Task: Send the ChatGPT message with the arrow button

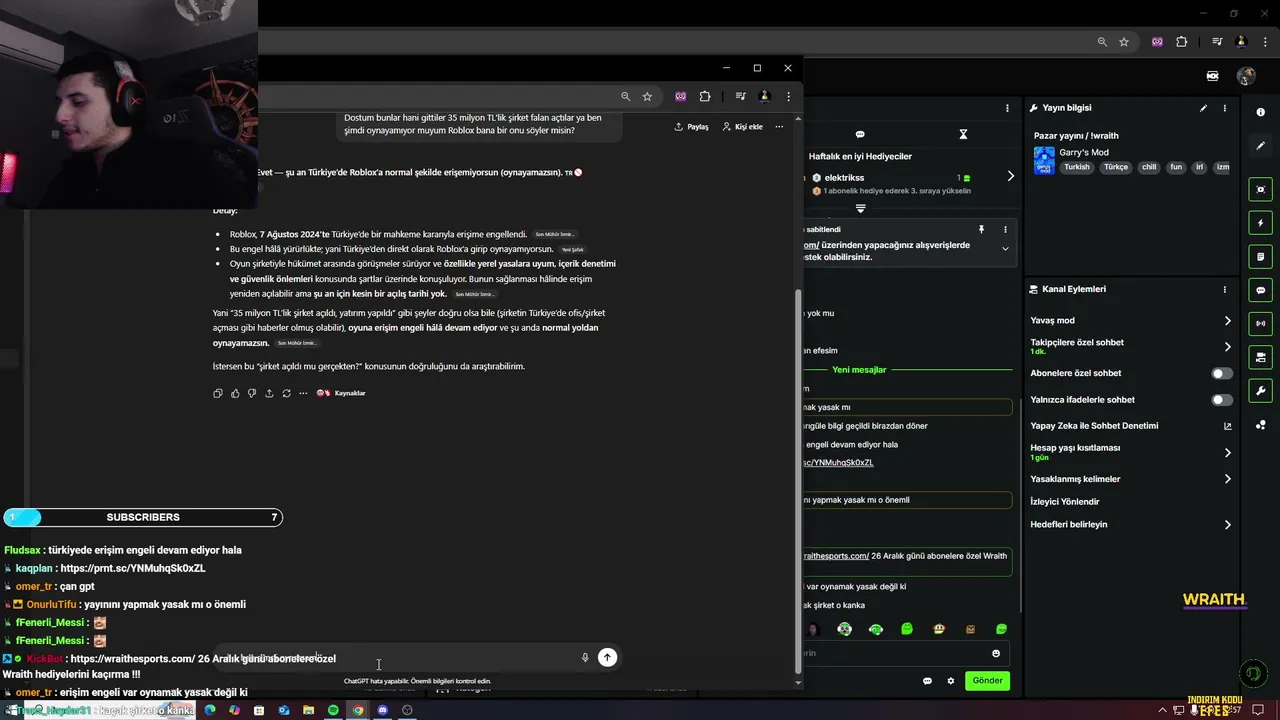Action: pos(607,657)
